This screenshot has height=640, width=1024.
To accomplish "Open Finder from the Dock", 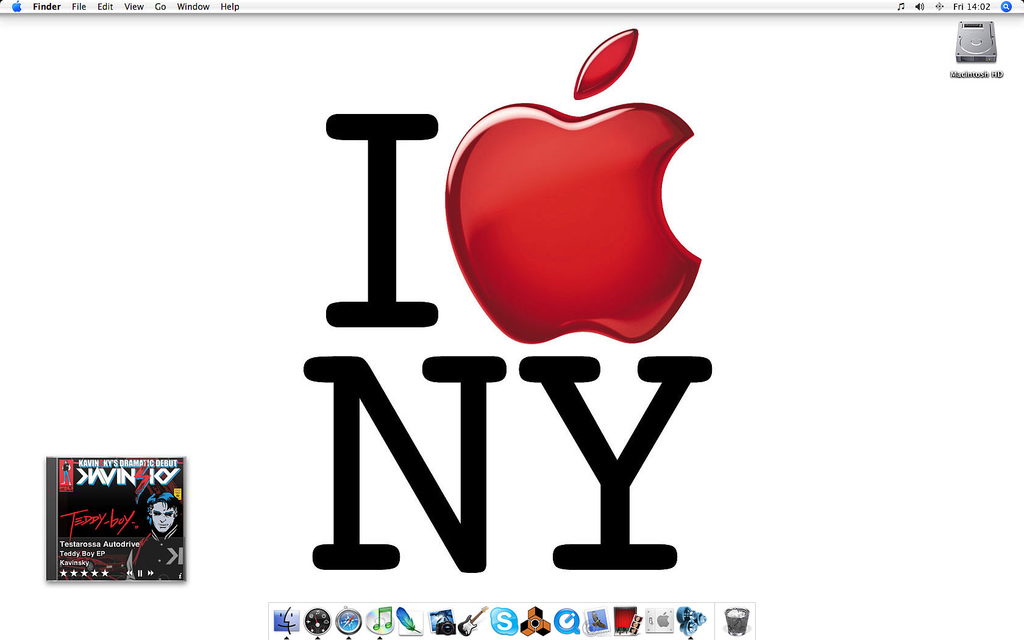I will 286,621.
